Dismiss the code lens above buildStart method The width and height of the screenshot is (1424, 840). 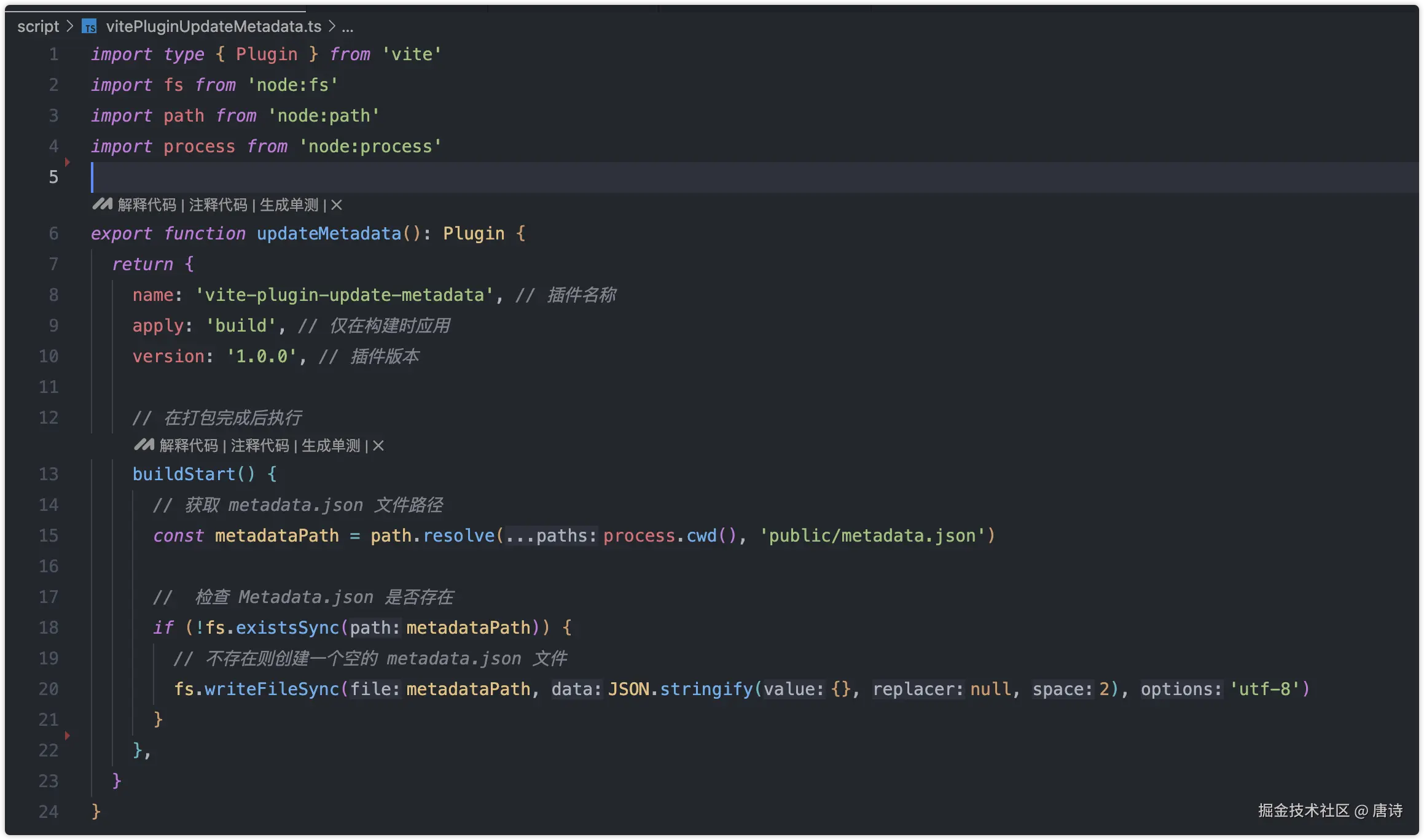(378, 446)
